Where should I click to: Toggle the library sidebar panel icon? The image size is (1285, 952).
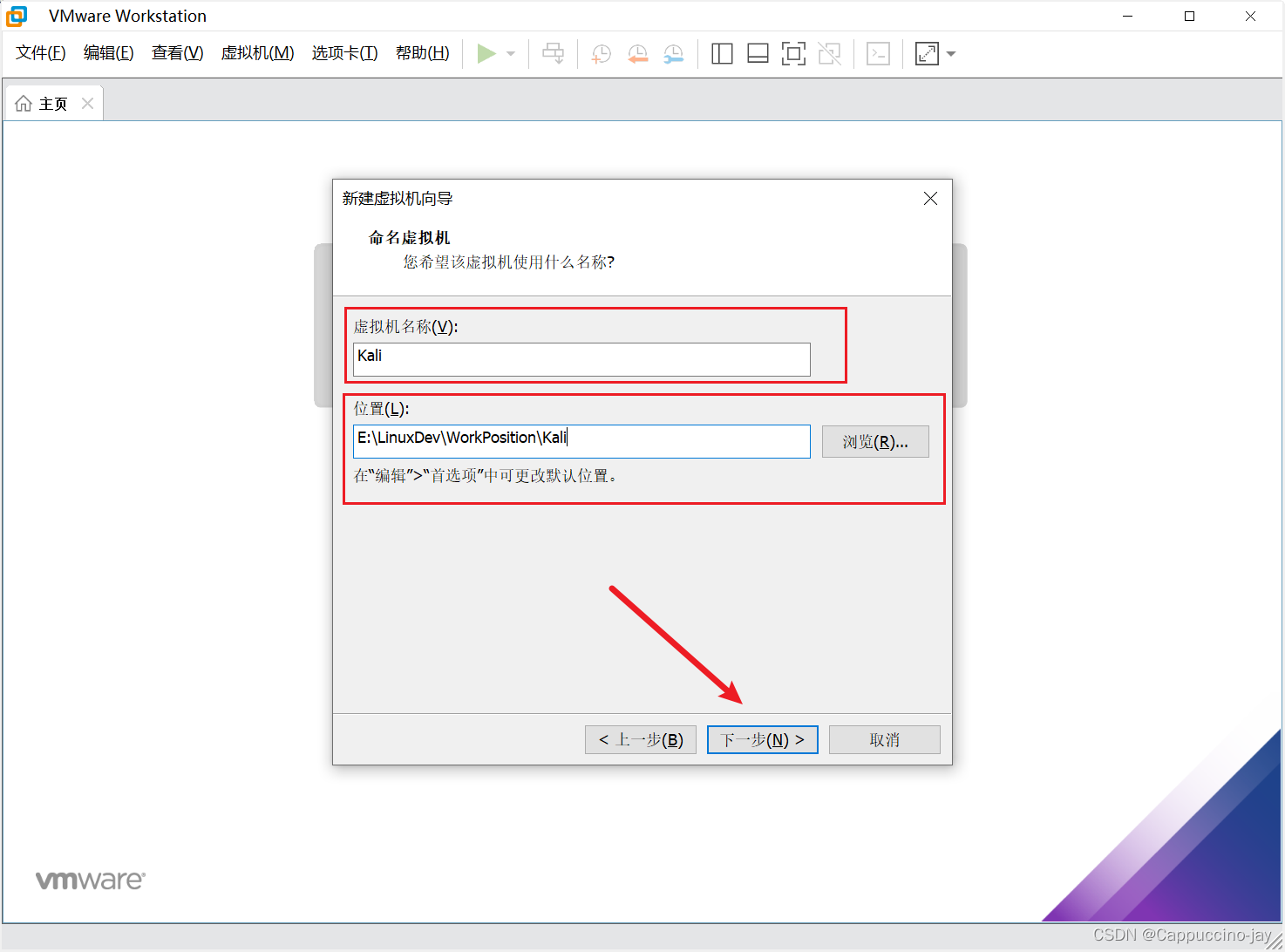pos(722,54)
